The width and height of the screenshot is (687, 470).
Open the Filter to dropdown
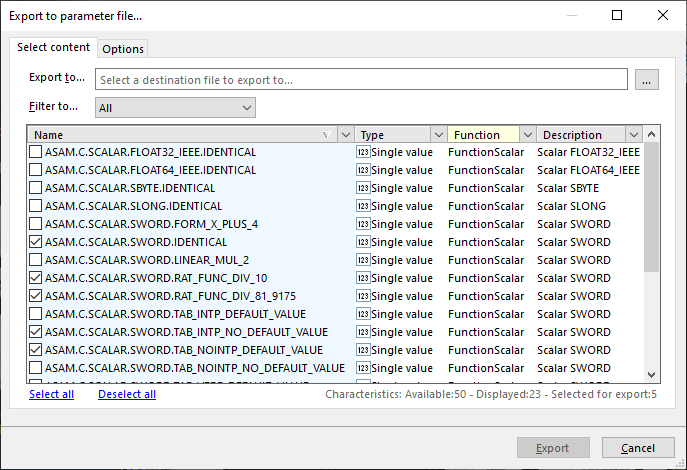pyautogui.click(x=175, y=107)
